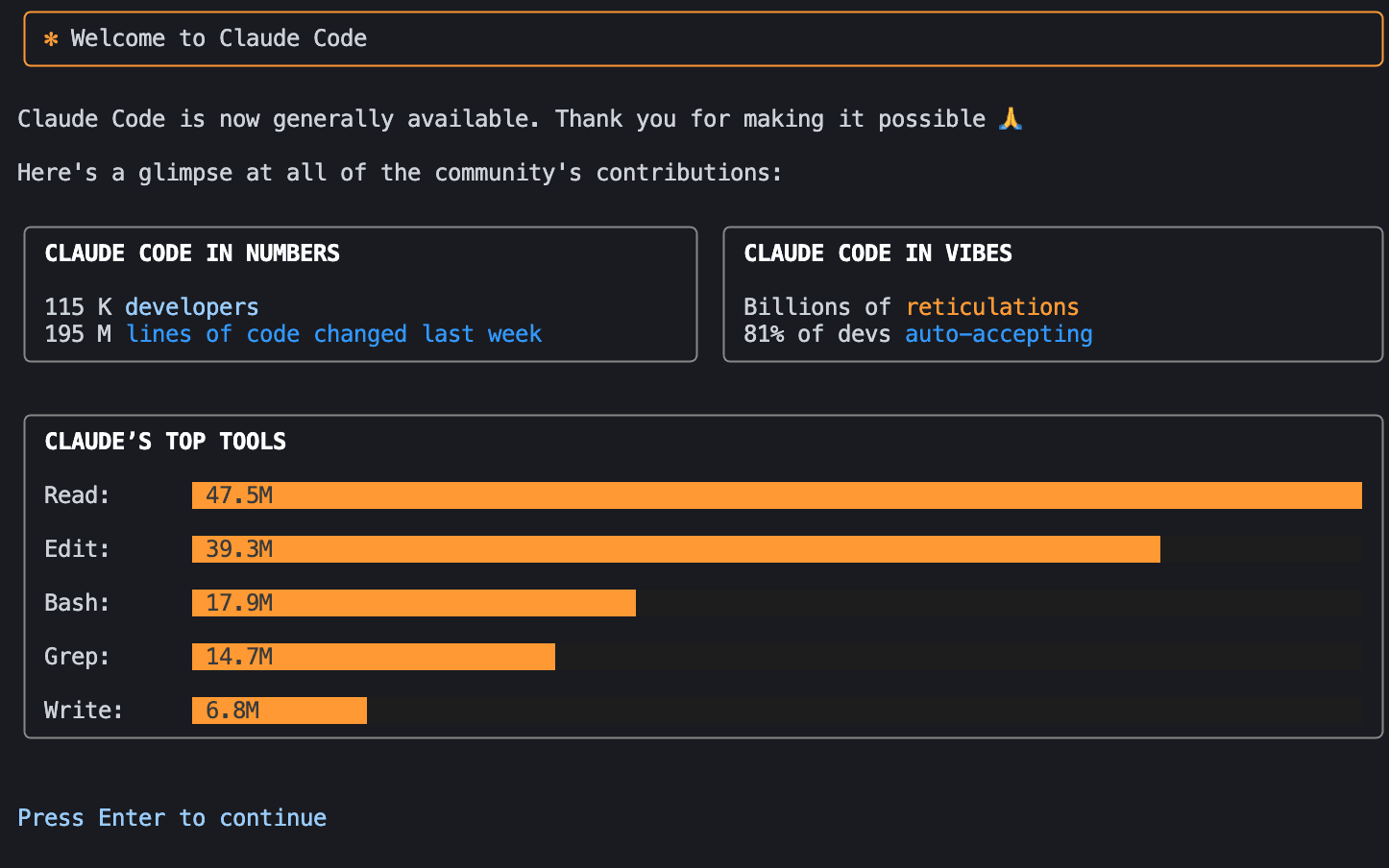The width and height of the screenshot is (1389, 868).
Task: Toggle the Write usage bar
Action: (x=279, y=710)
